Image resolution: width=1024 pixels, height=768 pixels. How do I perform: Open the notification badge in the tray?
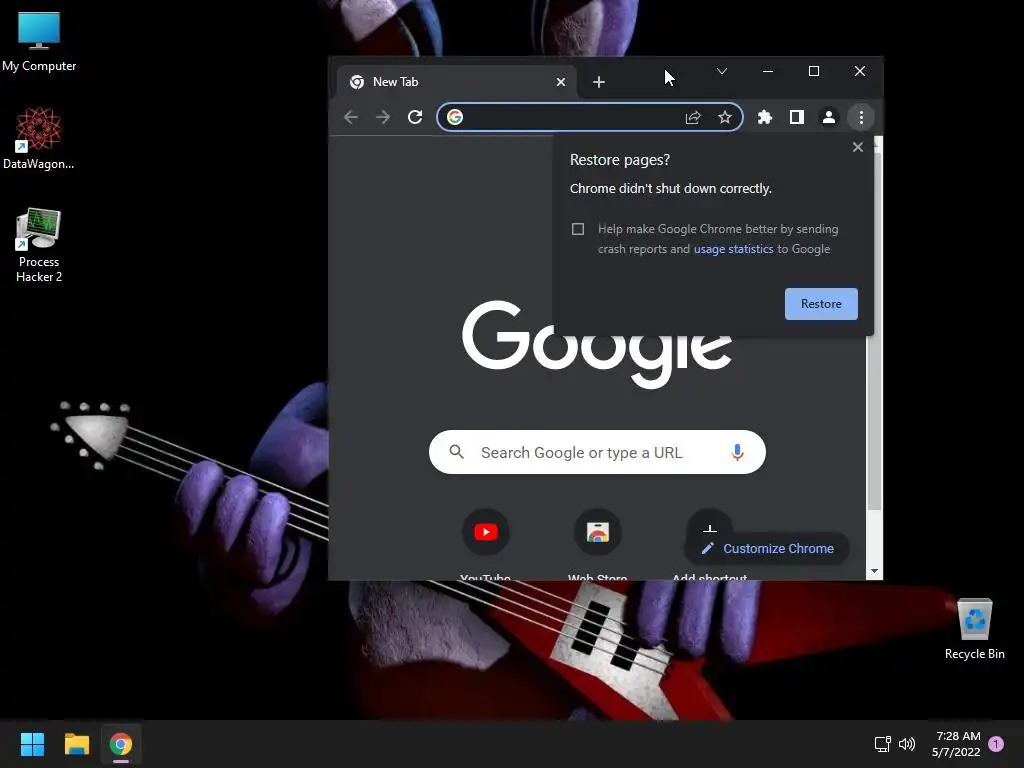[x=996, y=744]
